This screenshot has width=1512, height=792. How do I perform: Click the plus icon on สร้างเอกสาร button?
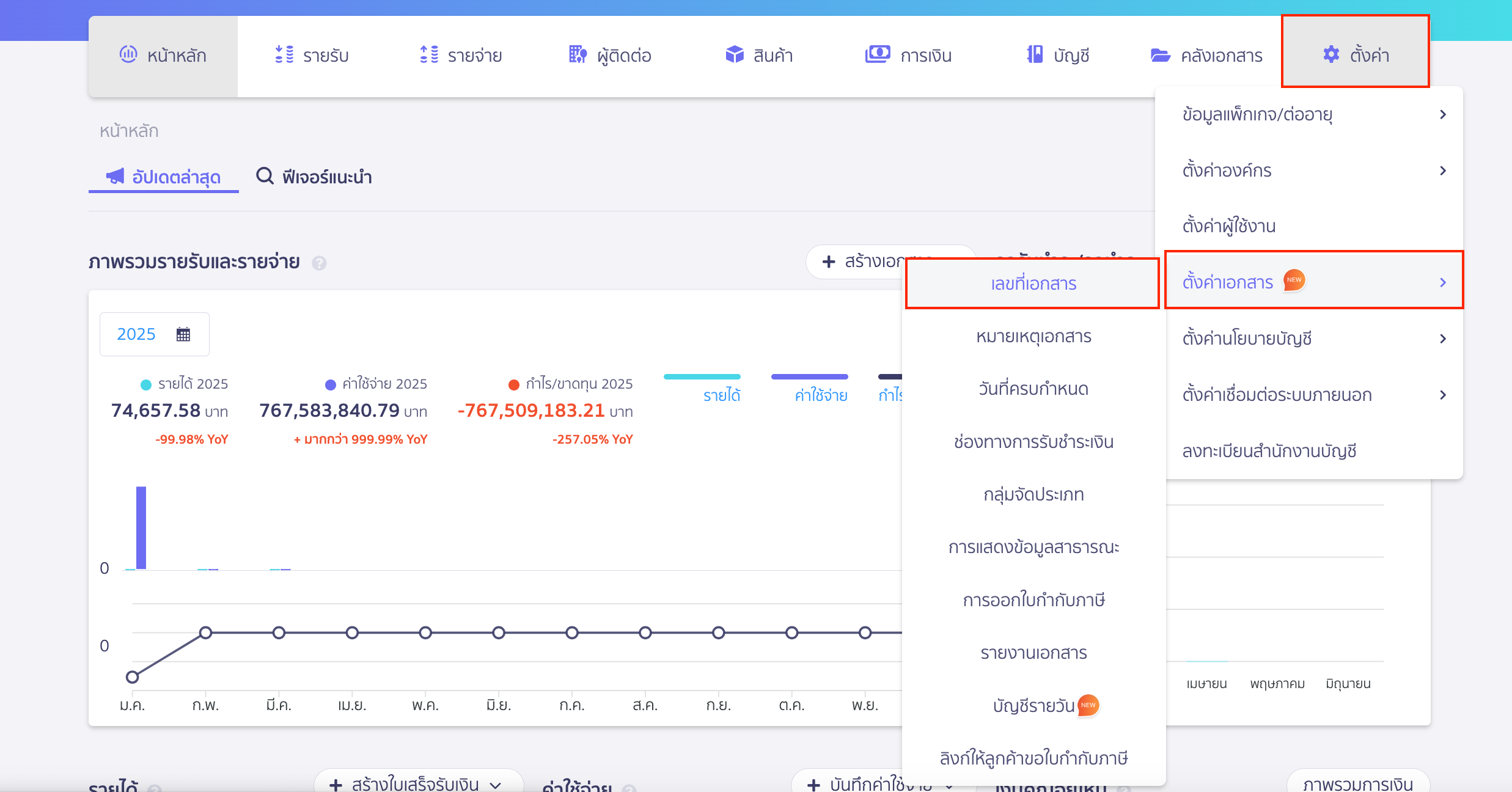pyautogui.click(x=829, y=262)
